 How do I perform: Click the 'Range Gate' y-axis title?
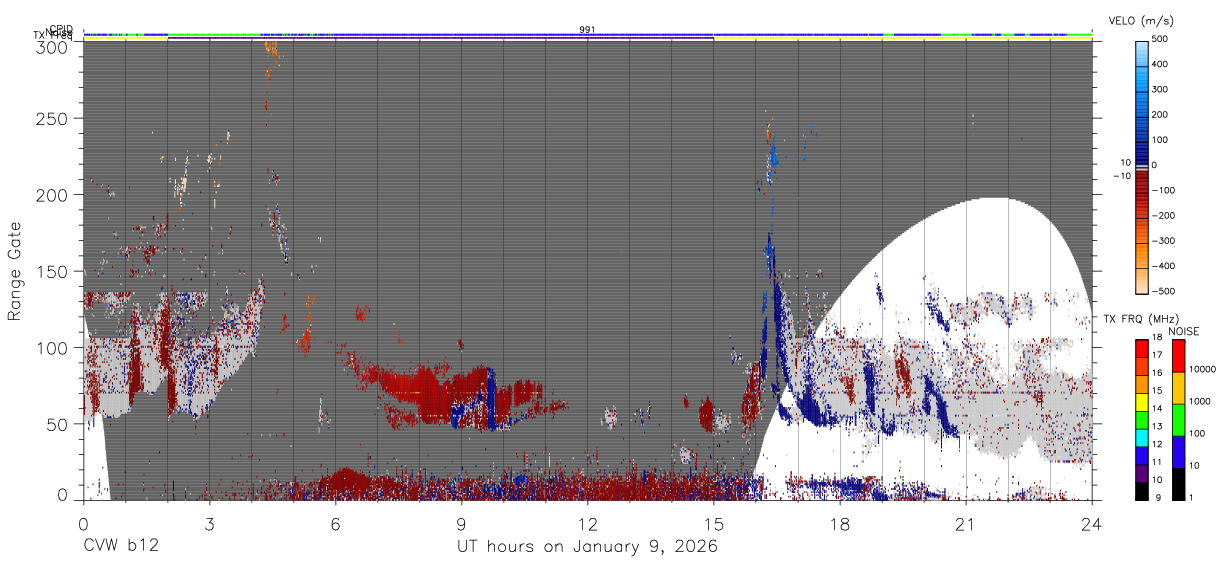pyautogui.click(x=15, y=271)
